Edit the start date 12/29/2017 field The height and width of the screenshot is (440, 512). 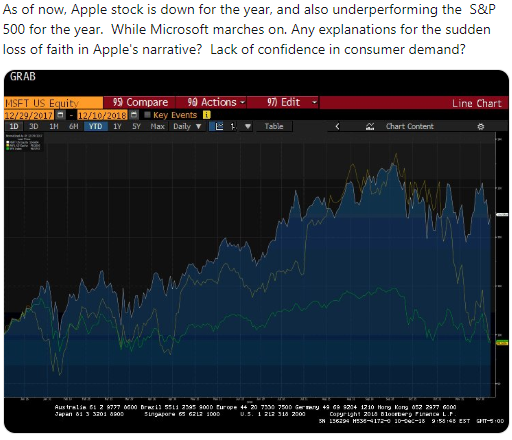coord(29,115)
